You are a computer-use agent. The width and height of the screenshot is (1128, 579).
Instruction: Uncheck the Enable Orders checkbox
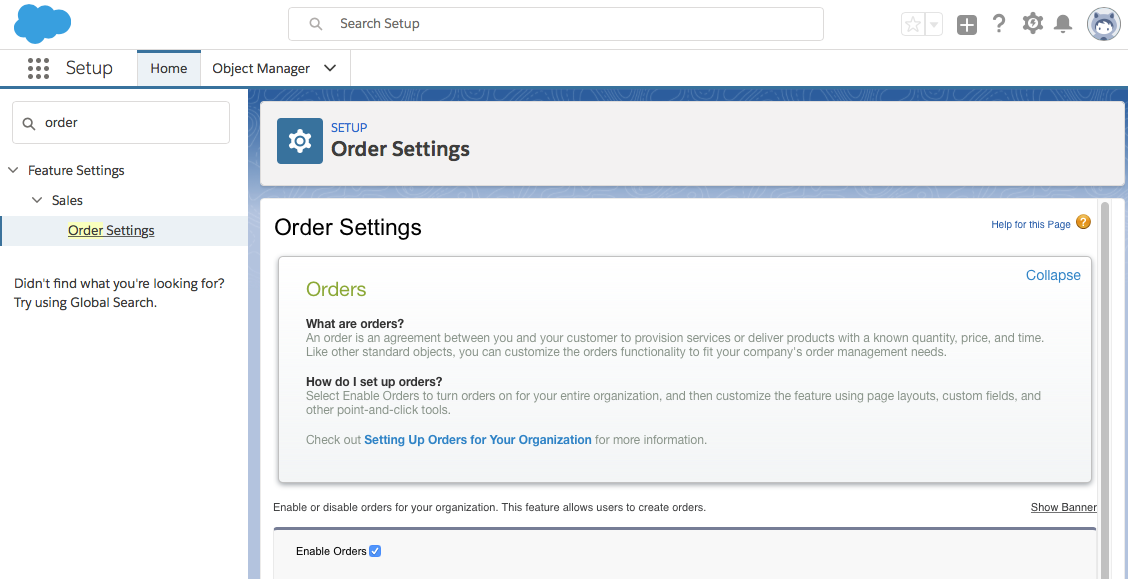375,551
